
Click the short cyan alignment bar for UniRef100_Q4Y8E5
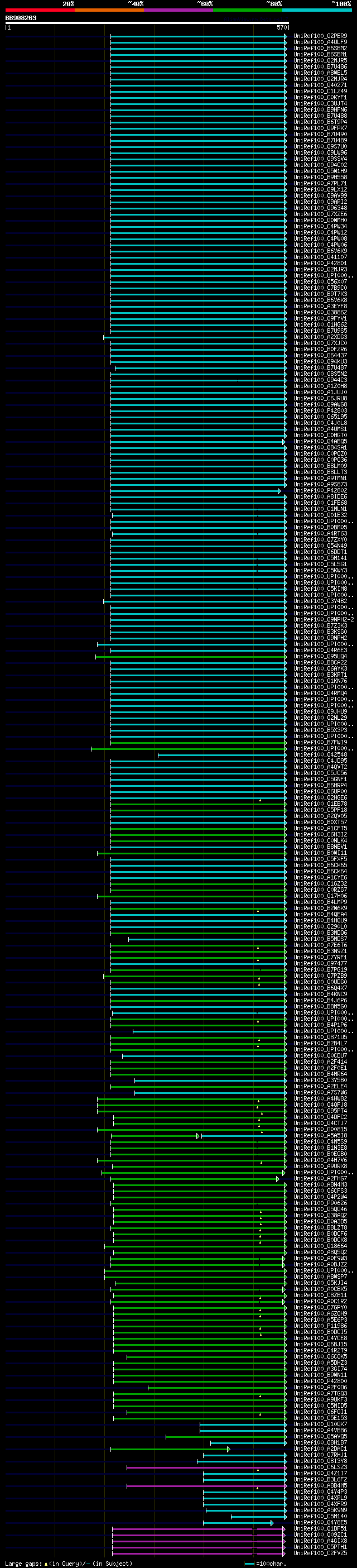coord(238,1523)
